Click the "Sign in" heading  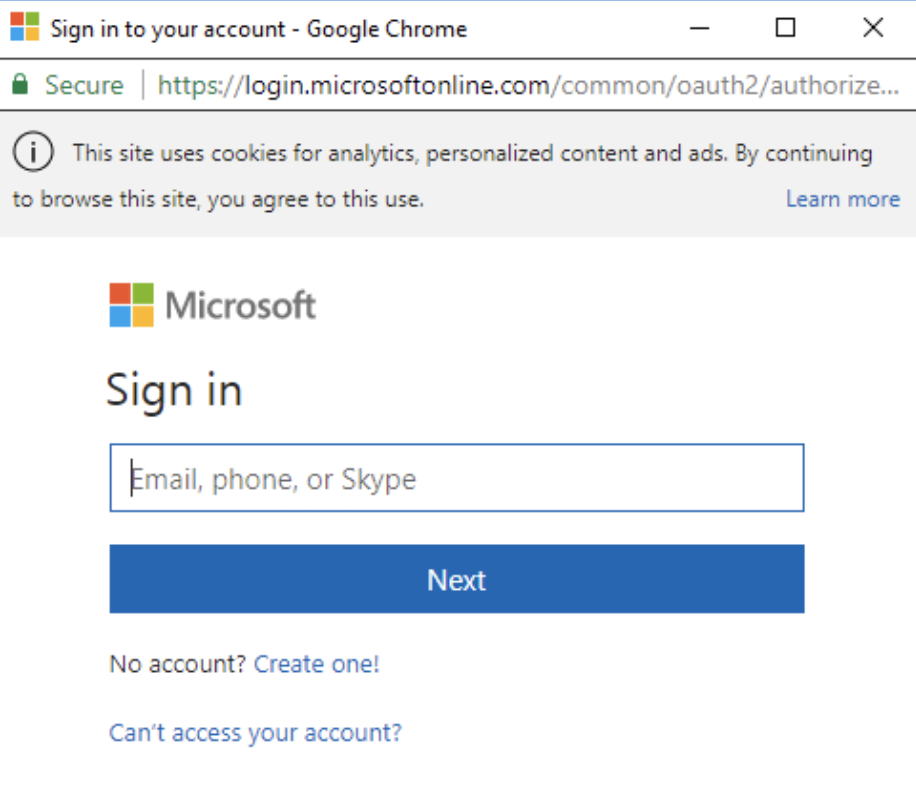click(174, 390)
